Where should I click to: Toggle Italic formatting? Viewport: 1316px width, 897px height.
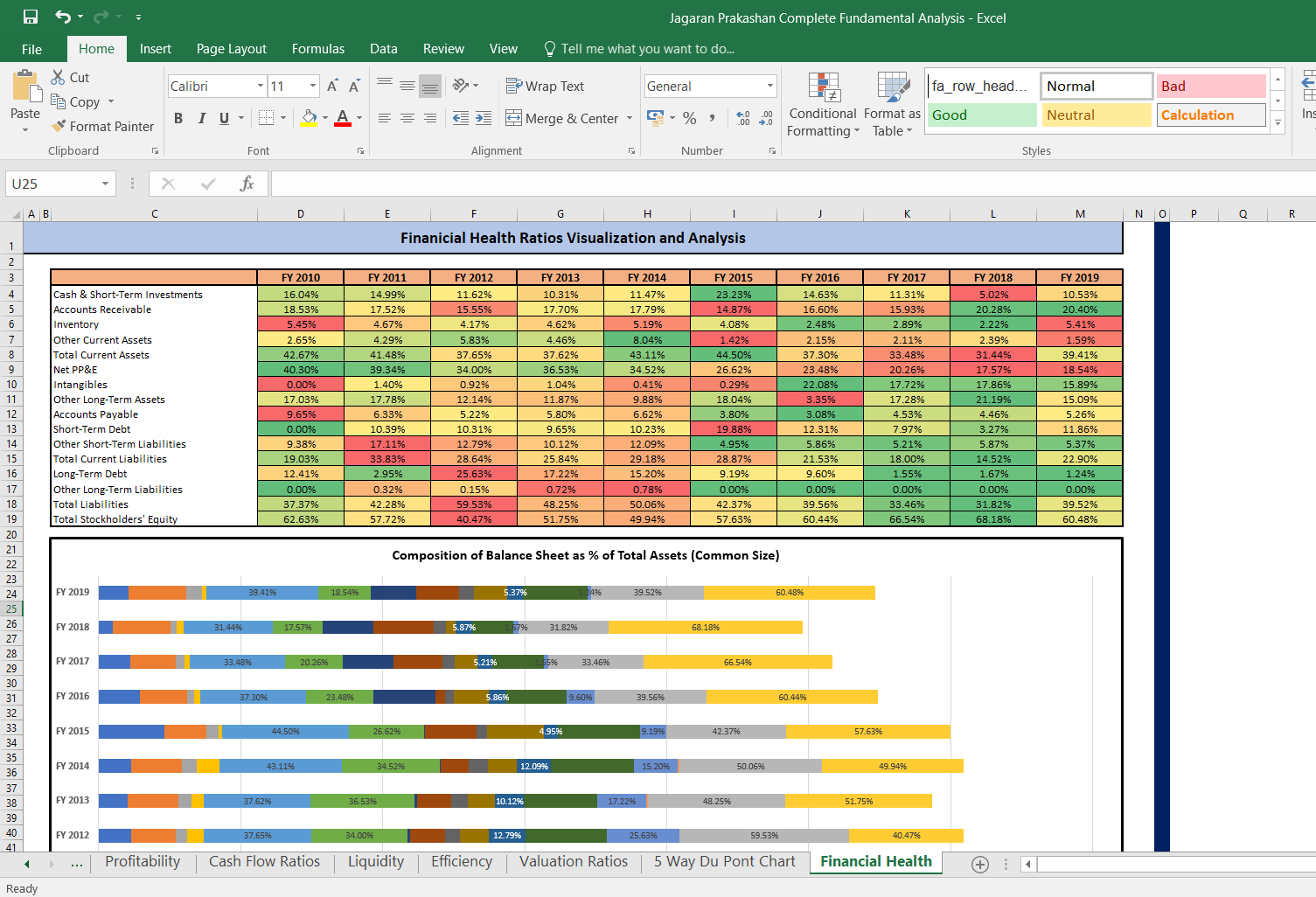click(x=202, y=118)
